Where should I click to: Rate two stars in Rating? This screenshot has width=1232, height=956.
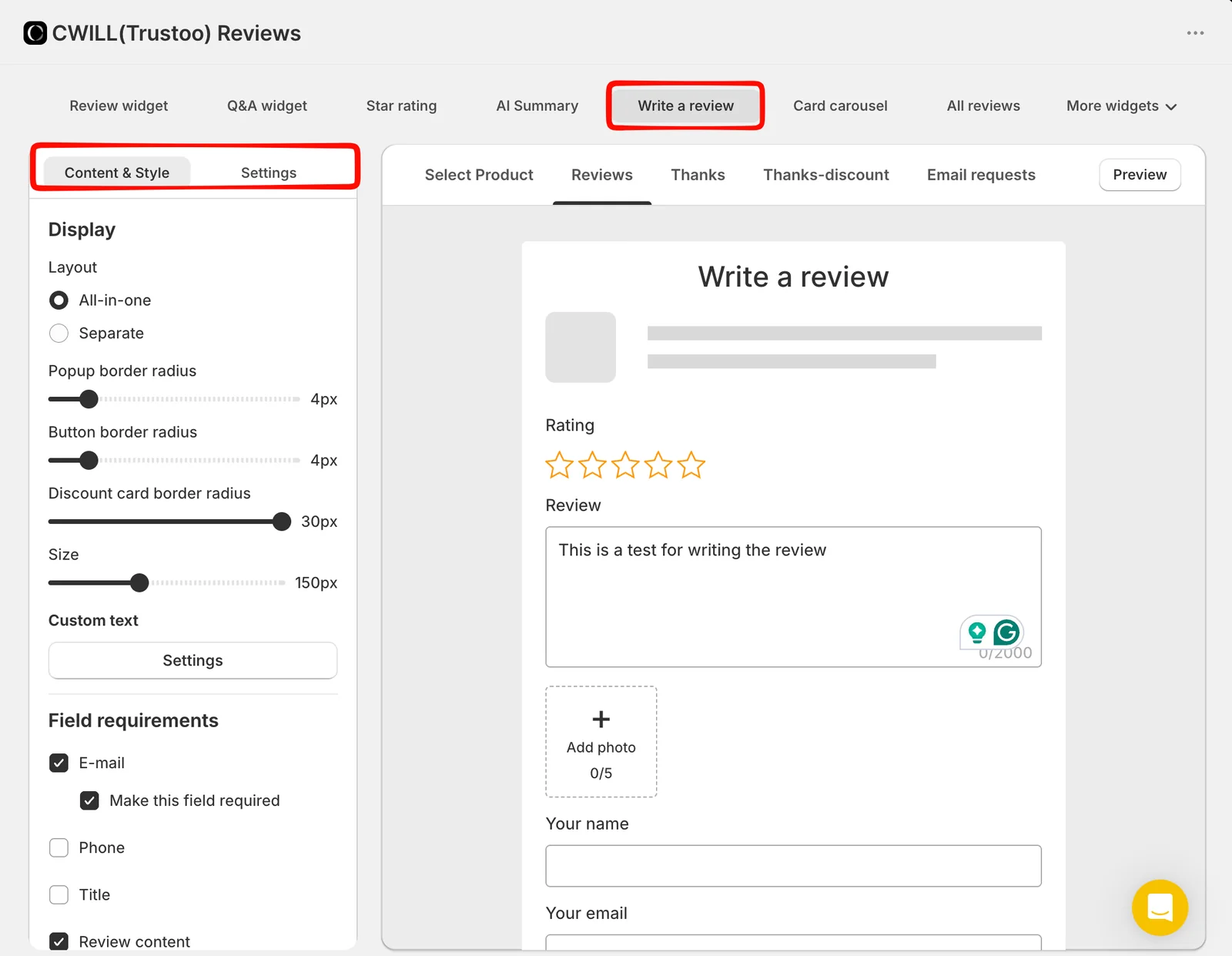[592, 465]
